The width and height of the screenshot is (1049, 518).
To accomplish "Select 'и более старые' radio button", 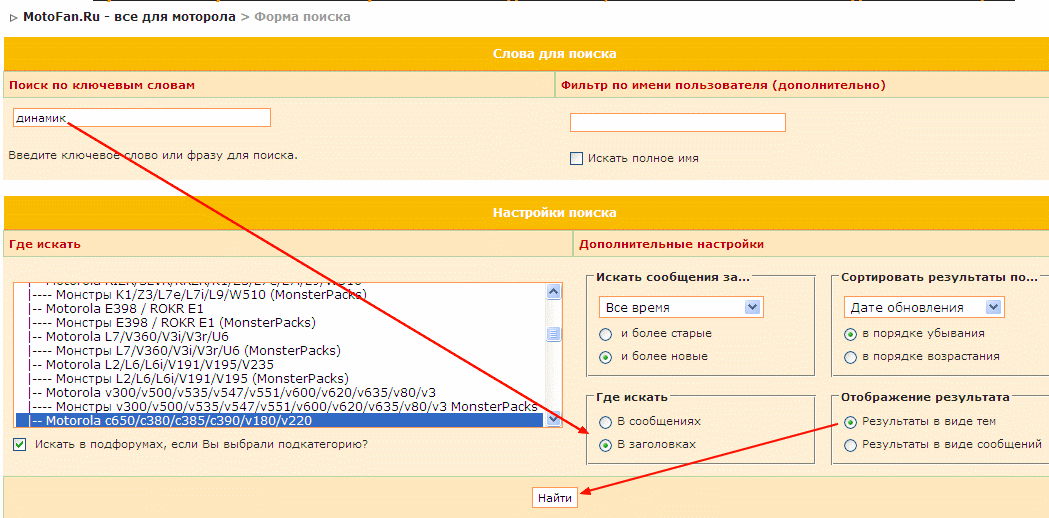I will (605, 334).
